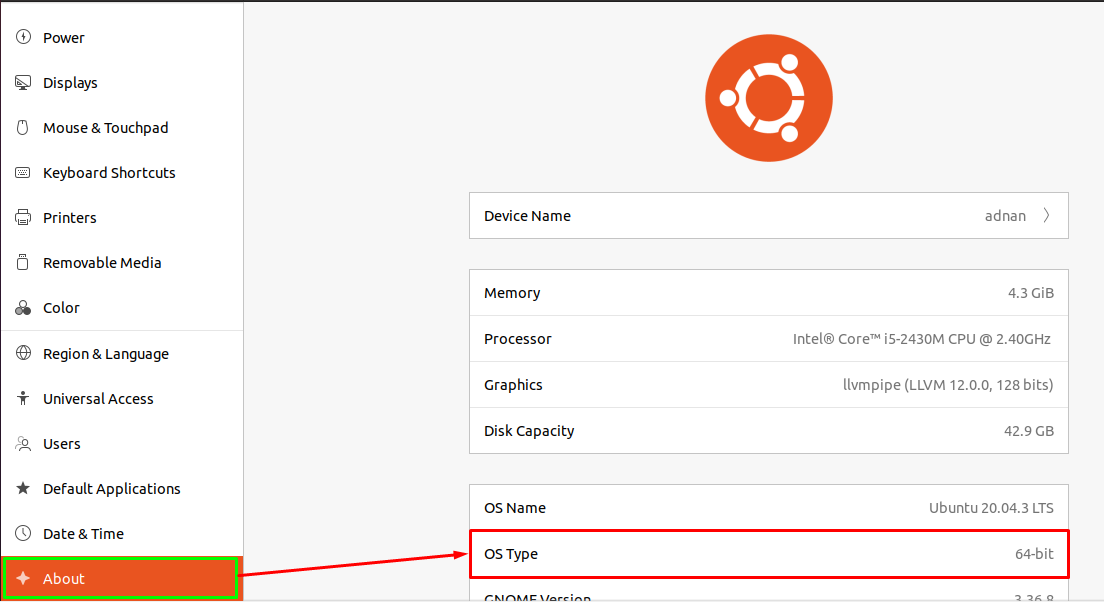This screenshot has height=602, width=1104.
Task: Select the memory value 4.3 GiB
Action: tap(1031, 293)
